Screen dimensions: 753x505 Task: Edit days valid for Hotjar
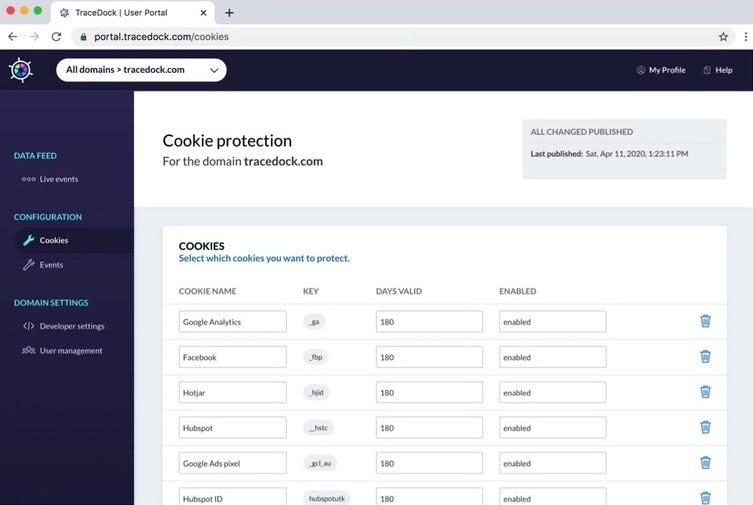click(429, 392)
